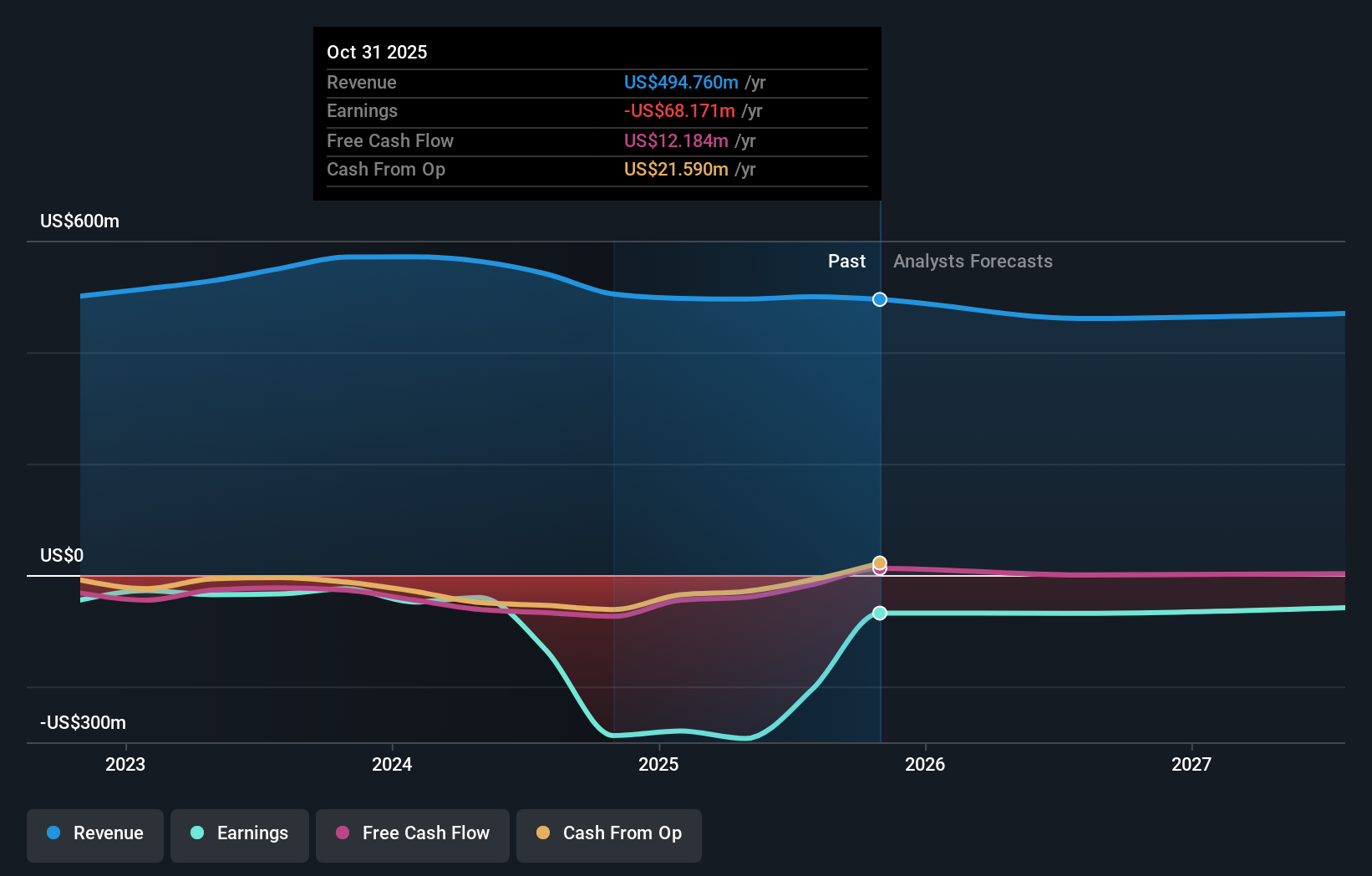Click the -US$300m y-axis label
This screenshot has width=1372, height=876.
tap(84, 723)
